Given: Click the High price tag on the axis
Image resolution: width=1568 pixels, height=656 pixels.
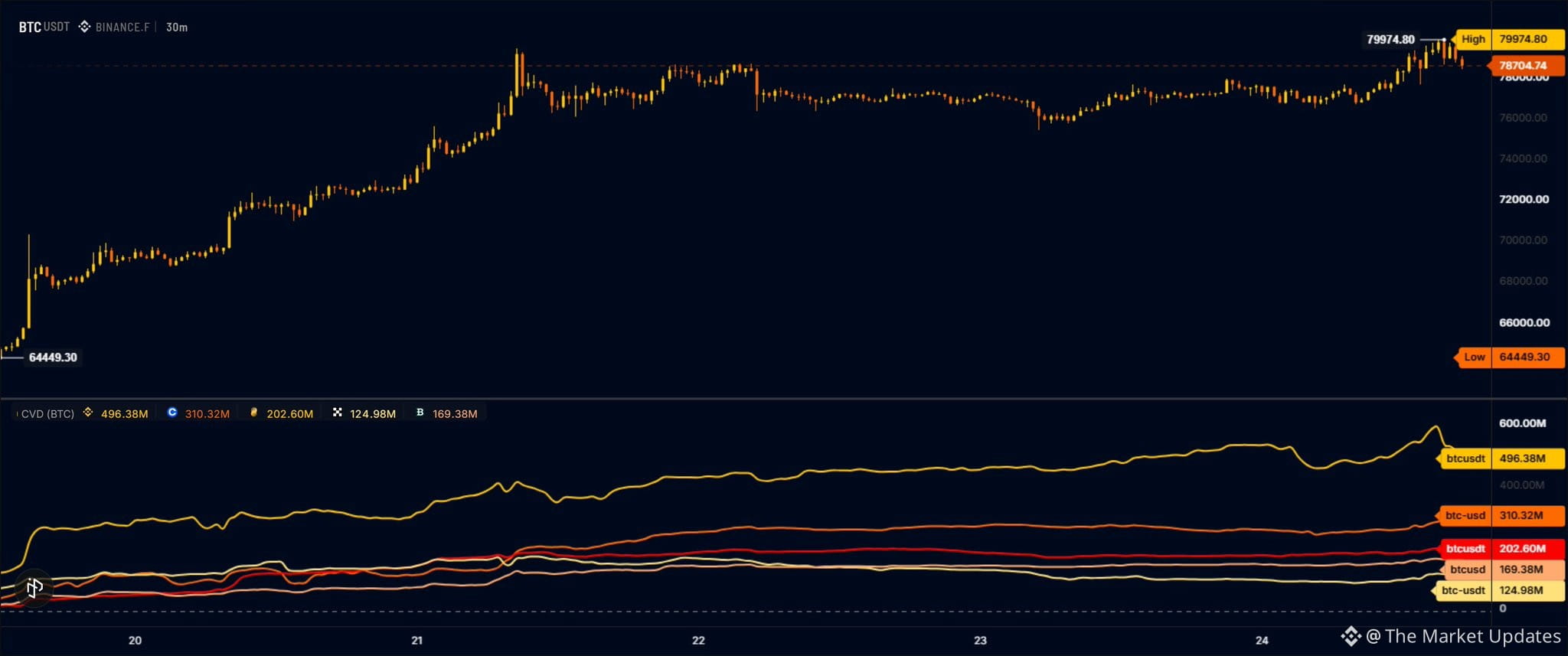Looking at the screenshot, I should 1510,39.
